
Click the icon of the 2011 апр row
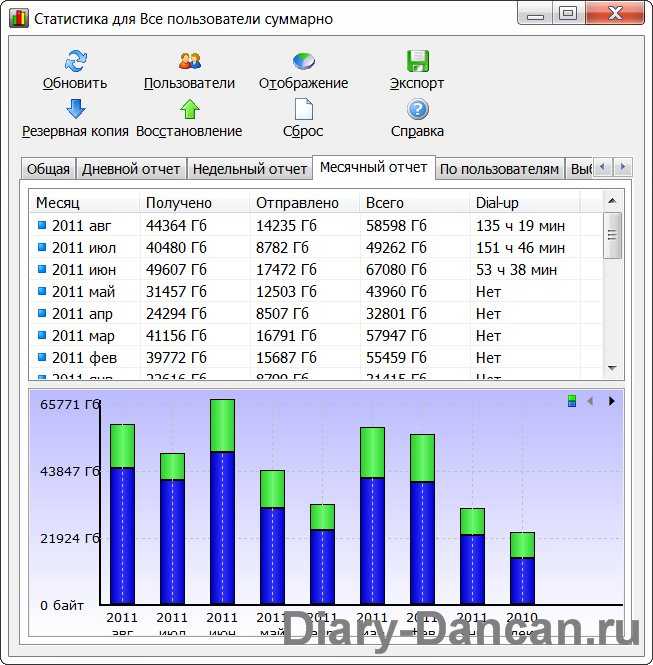(x=42, y=313)
